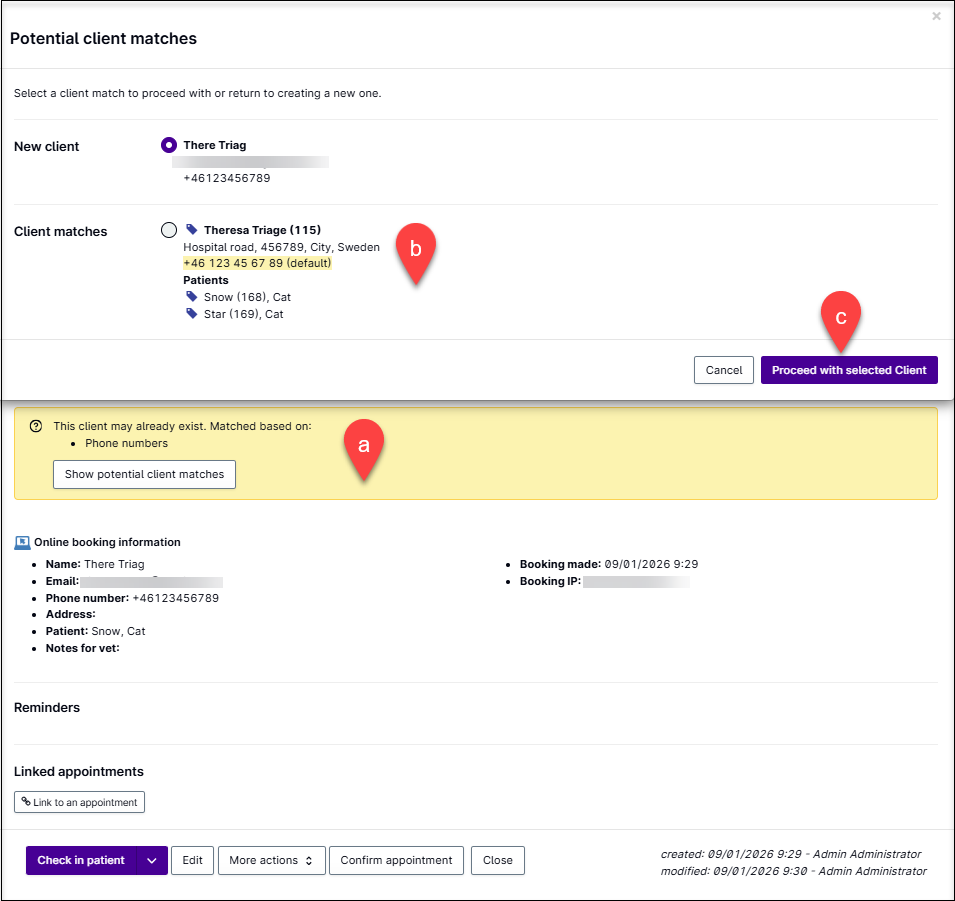Click the Star (169), Cat patient entry

(244, 314)
